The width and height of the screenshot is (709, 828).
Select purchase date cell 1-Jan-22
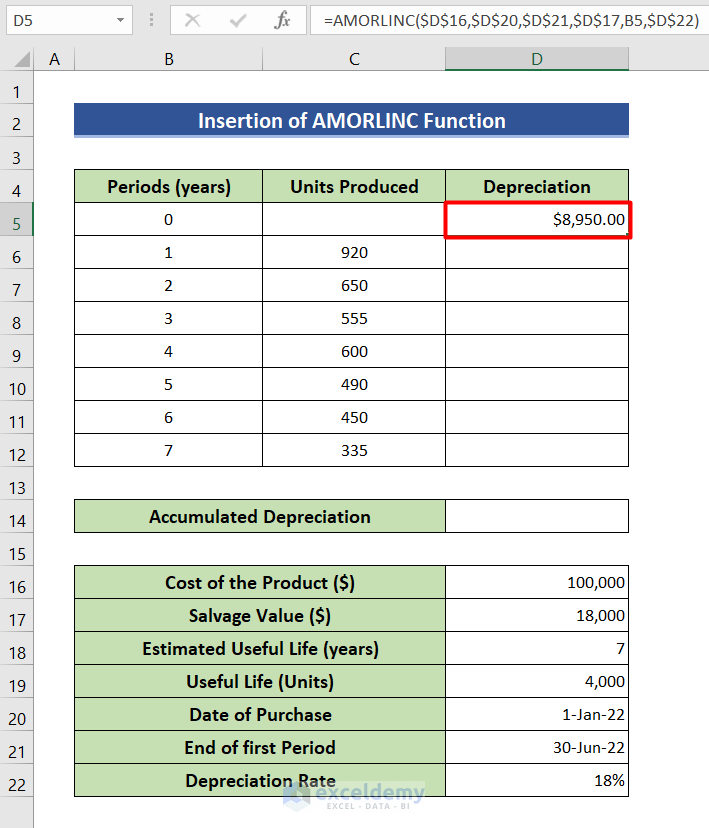[537, 714]
